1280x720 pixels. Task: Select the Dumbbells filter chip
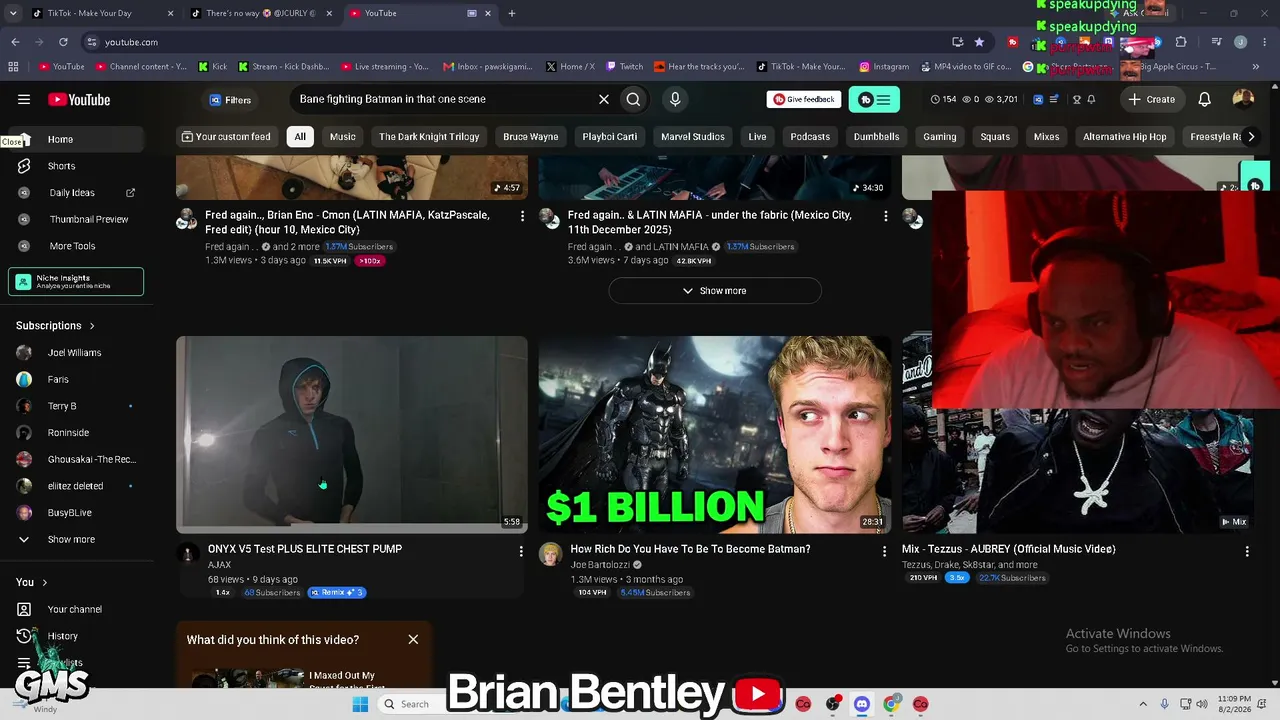(877, 136)
